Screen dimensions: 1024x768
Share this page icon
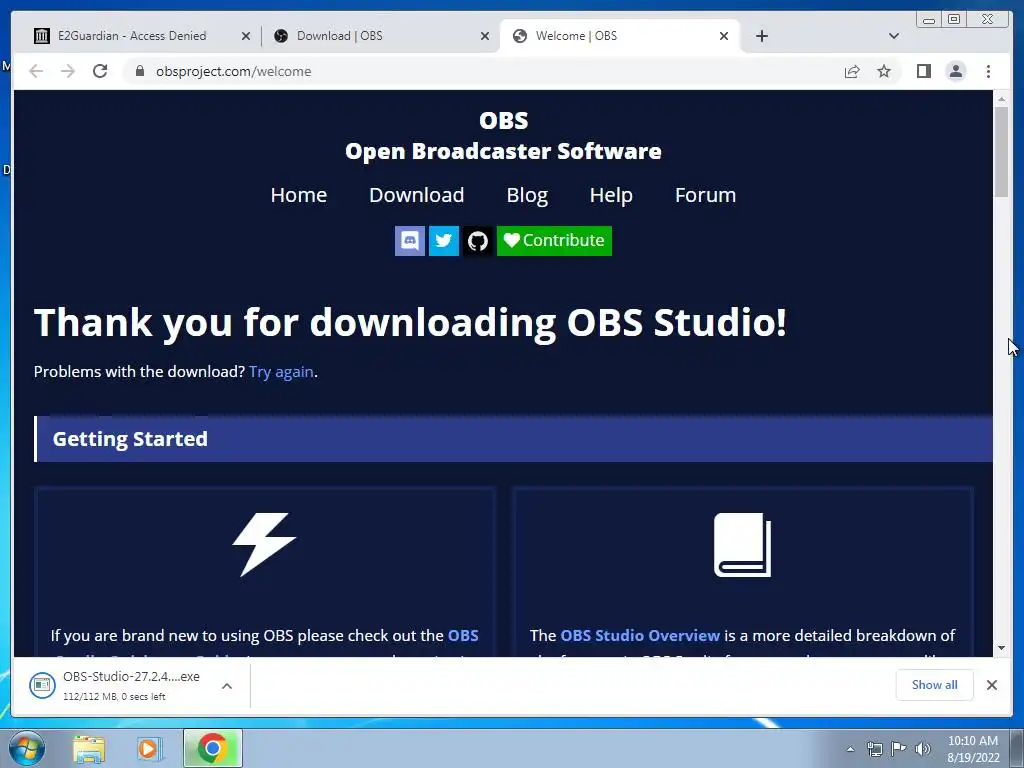[x=852, y=71]
